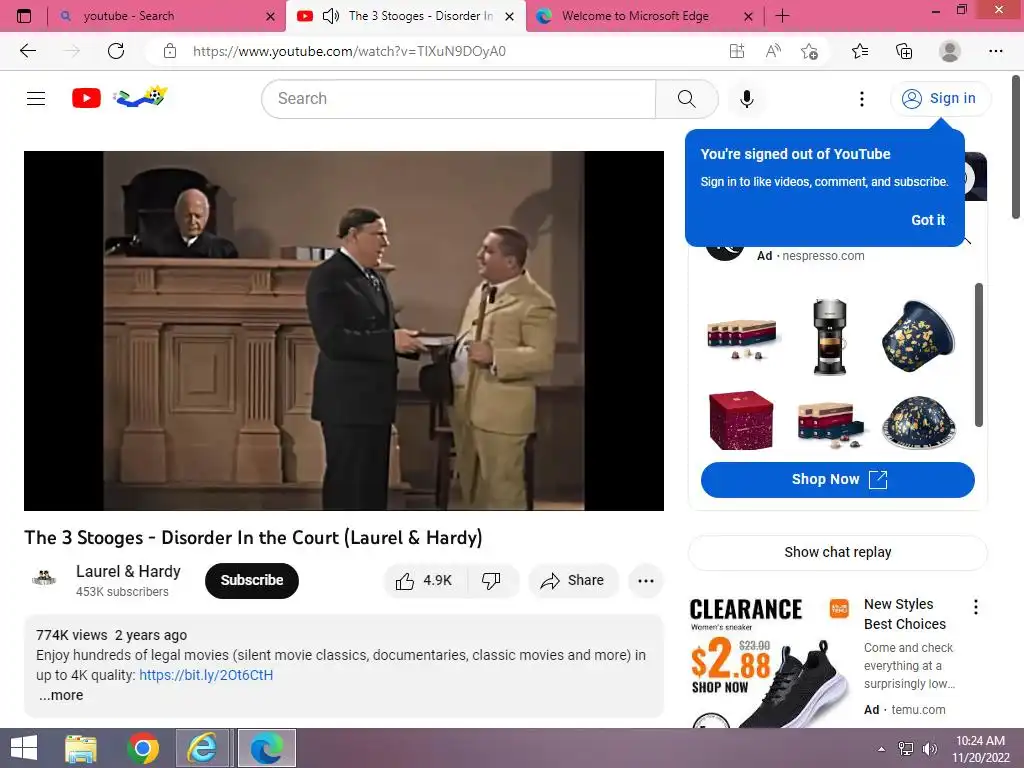Open the network tray icon
Screen dimensions: 1024x768
906,749
